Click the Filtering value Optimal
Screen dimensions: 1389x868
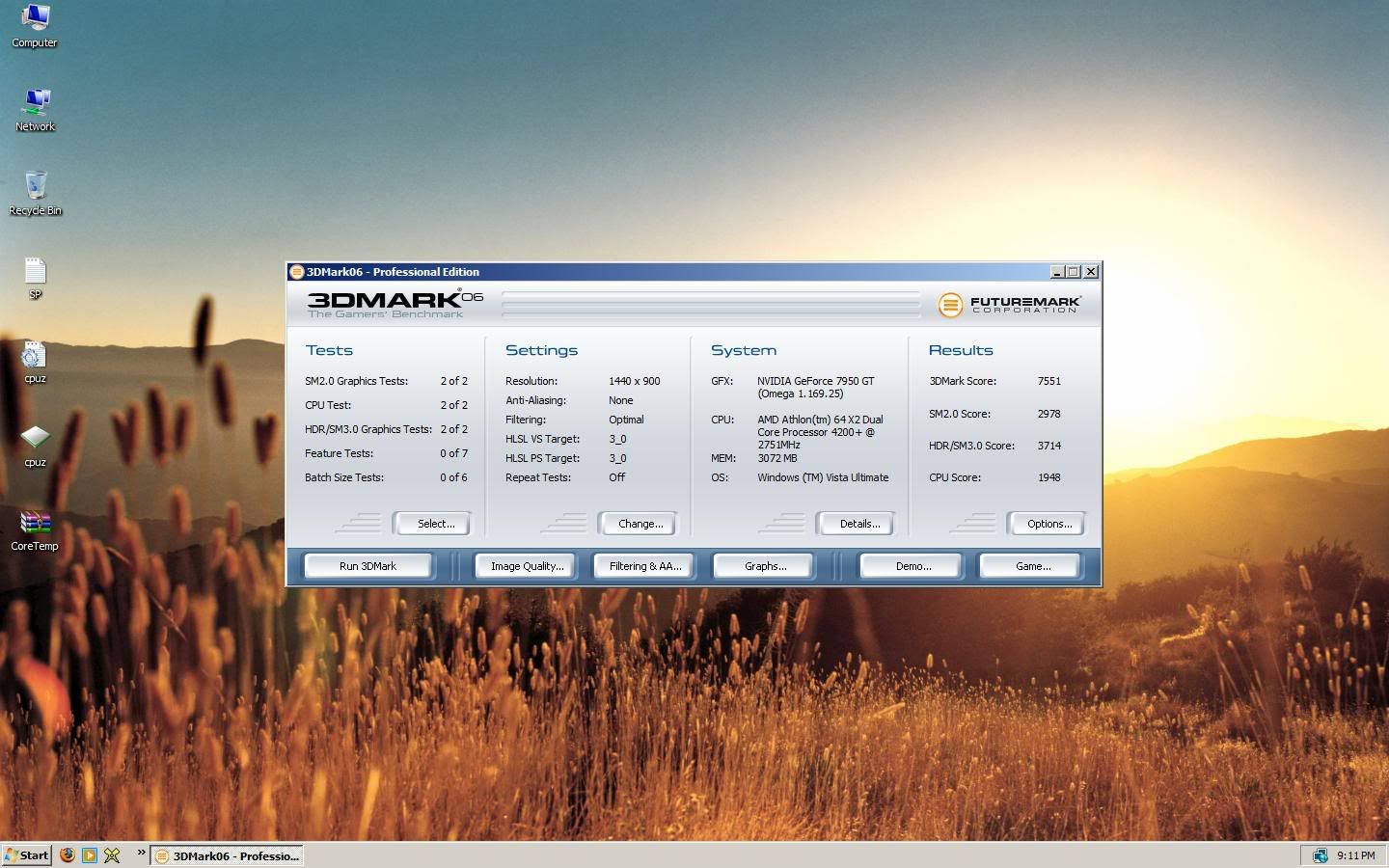click(626, 420)
